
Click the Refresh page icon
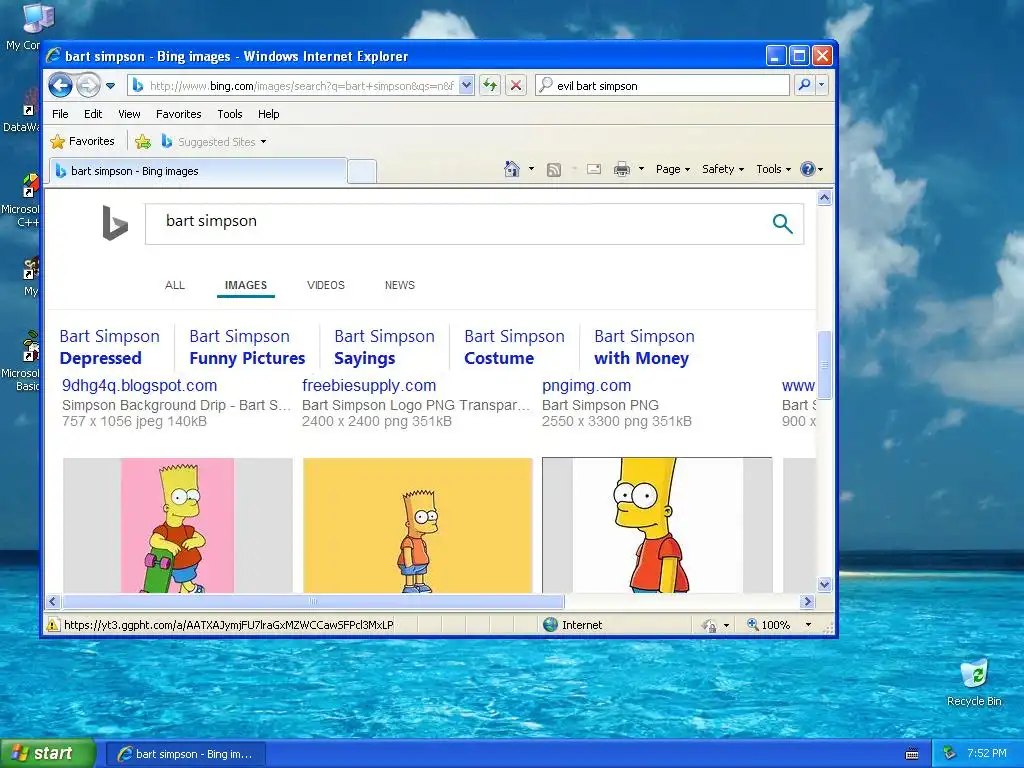pyautogui.click(x=490, y=85)
